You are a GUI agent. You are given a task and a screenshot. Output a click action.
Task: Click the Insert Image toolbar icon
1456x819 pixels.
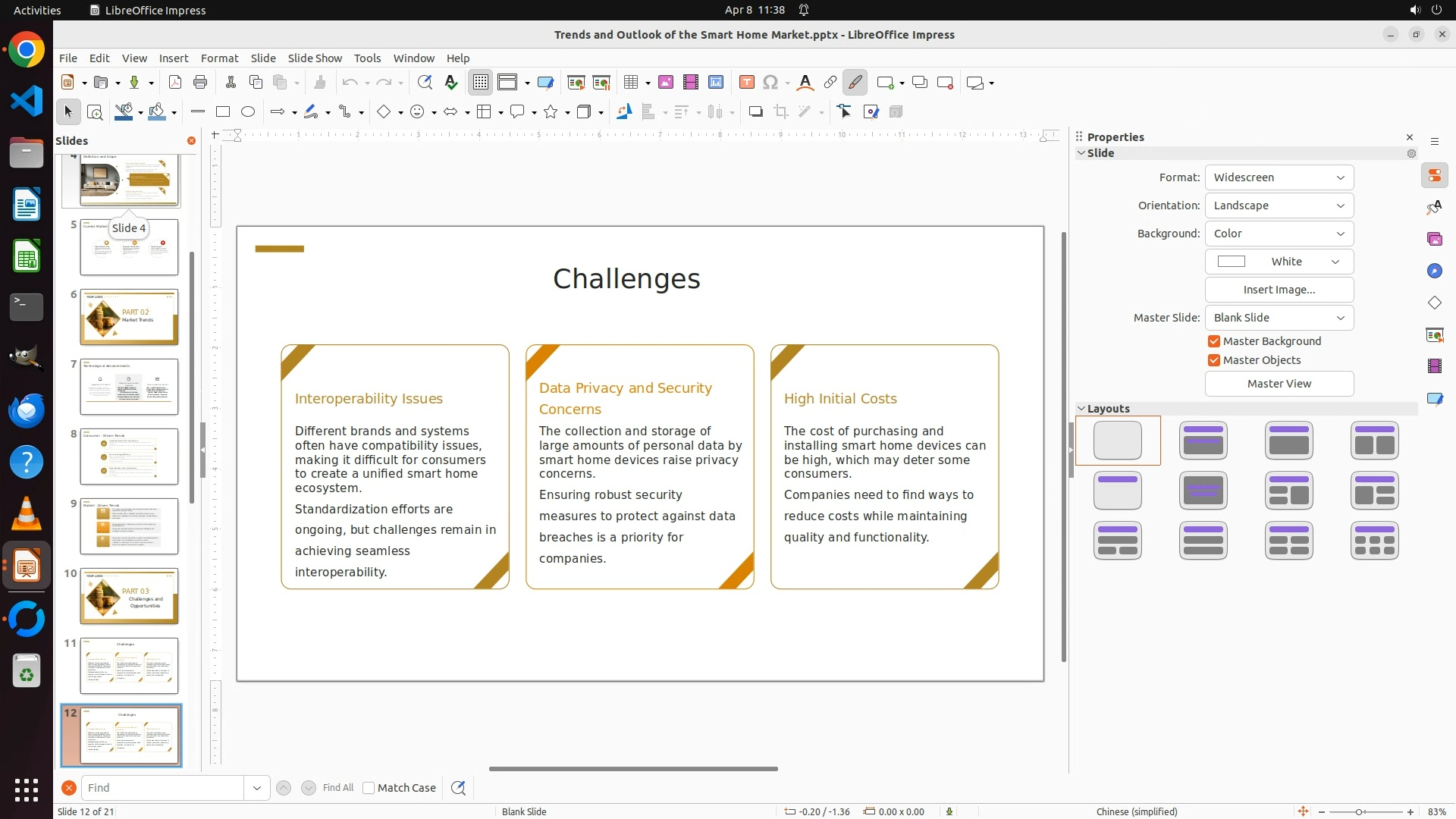tap(666, 83)
